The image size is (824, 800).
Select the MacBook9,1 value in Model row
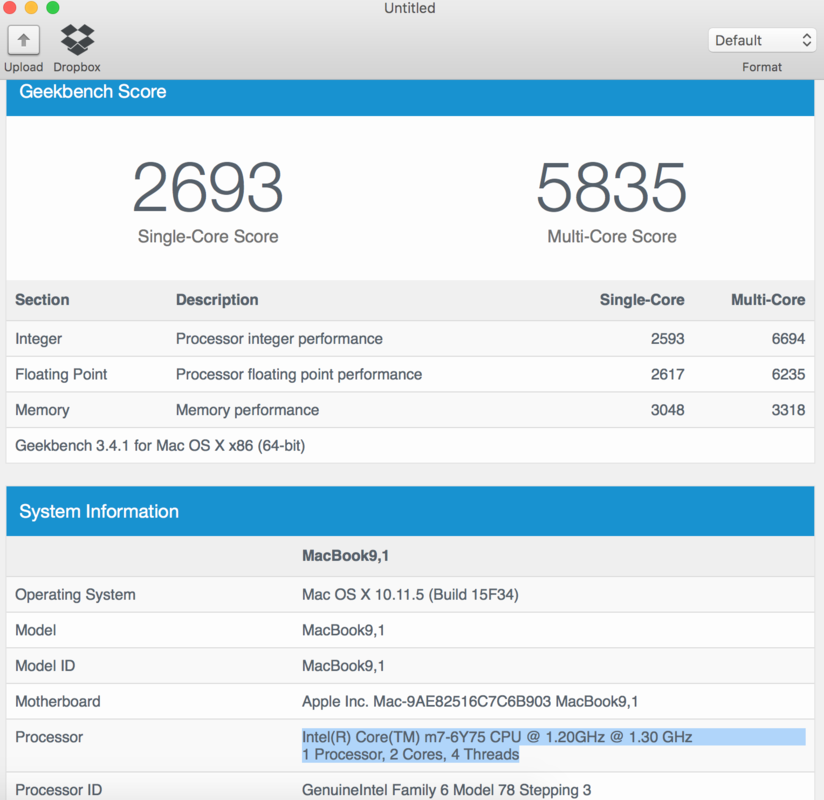(x=343, y=630)
